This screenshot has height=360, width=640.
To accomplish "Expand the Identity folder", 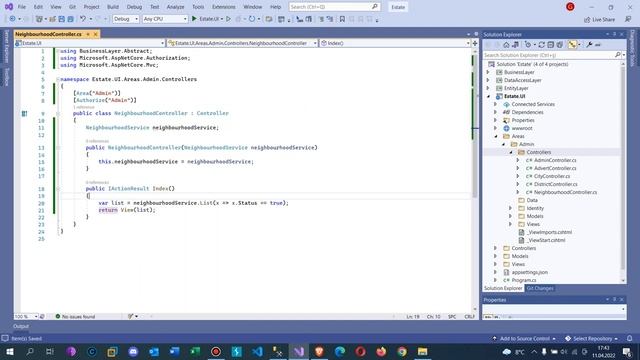I will tap(510, 208).
